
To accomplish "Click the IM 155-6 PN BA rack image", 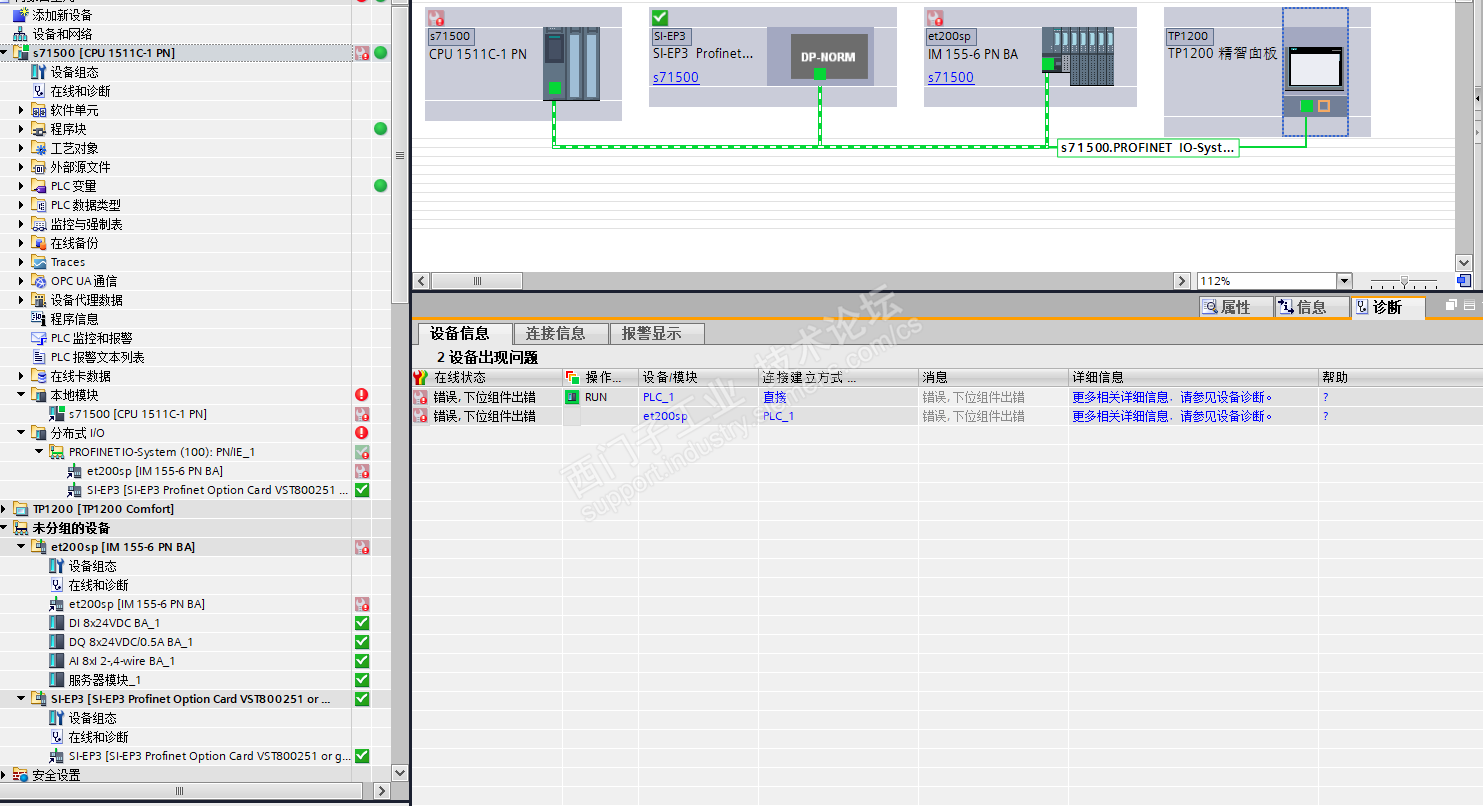I will coord(1077,56).
